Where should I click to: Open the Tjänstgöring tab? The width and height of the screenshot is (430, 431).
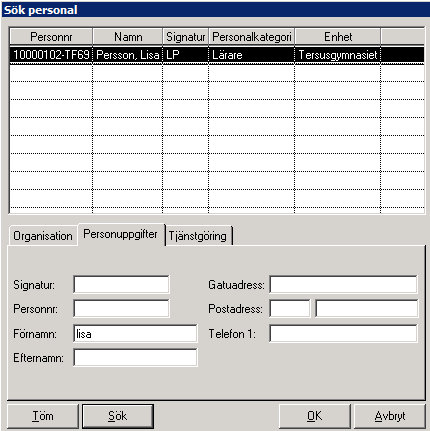click(198, 236)
